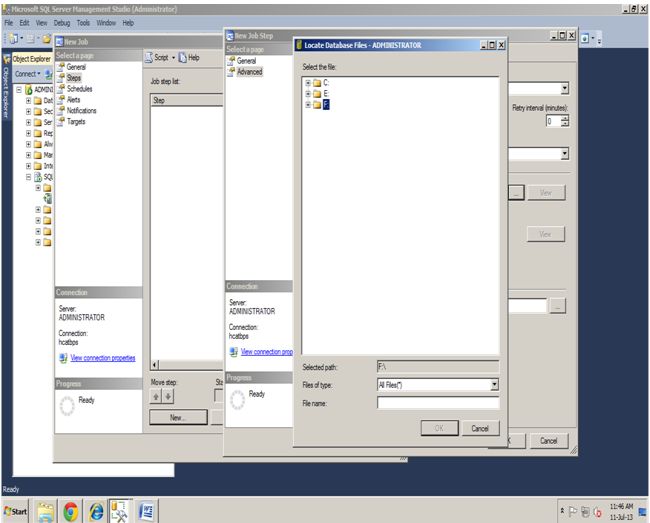Open Start menu
Image resolution: width=650 pixels, height=523 pixels.
15,511
